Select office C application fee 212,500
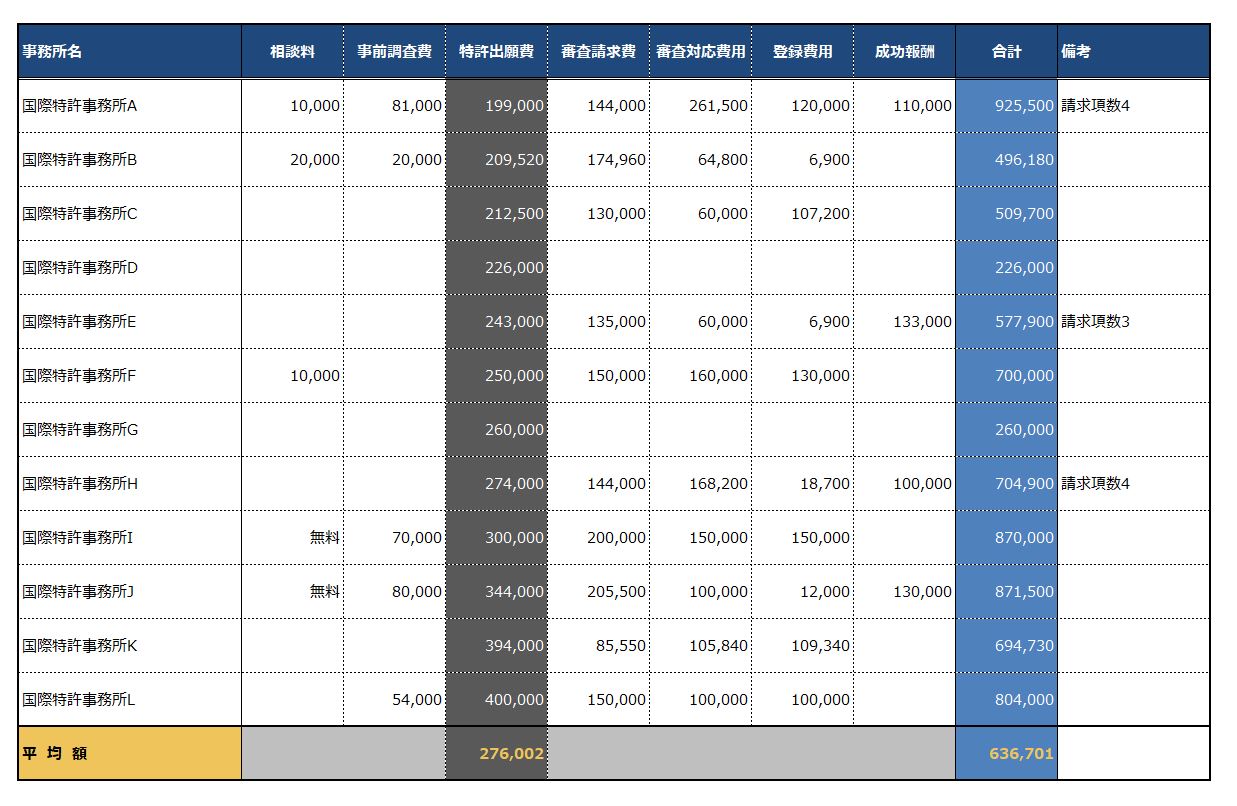 tap(496, 214)
